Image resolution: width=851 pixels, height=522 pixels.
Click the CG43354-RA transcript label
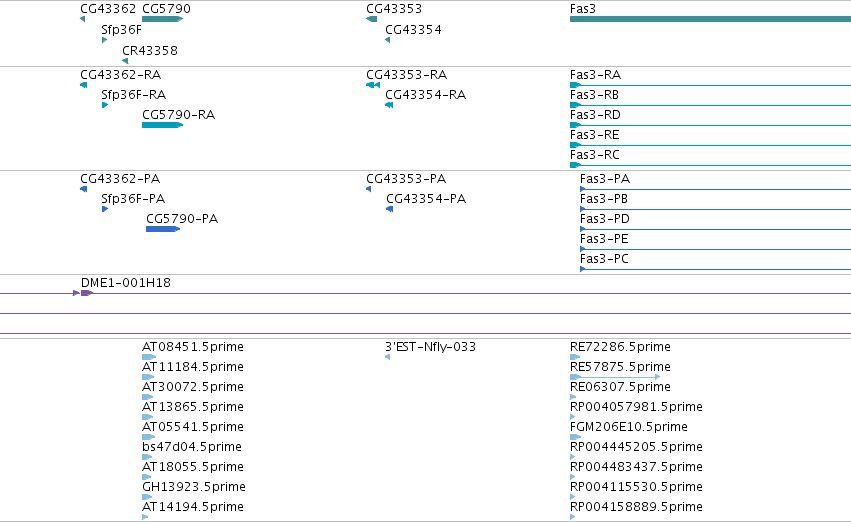point(426,95)
